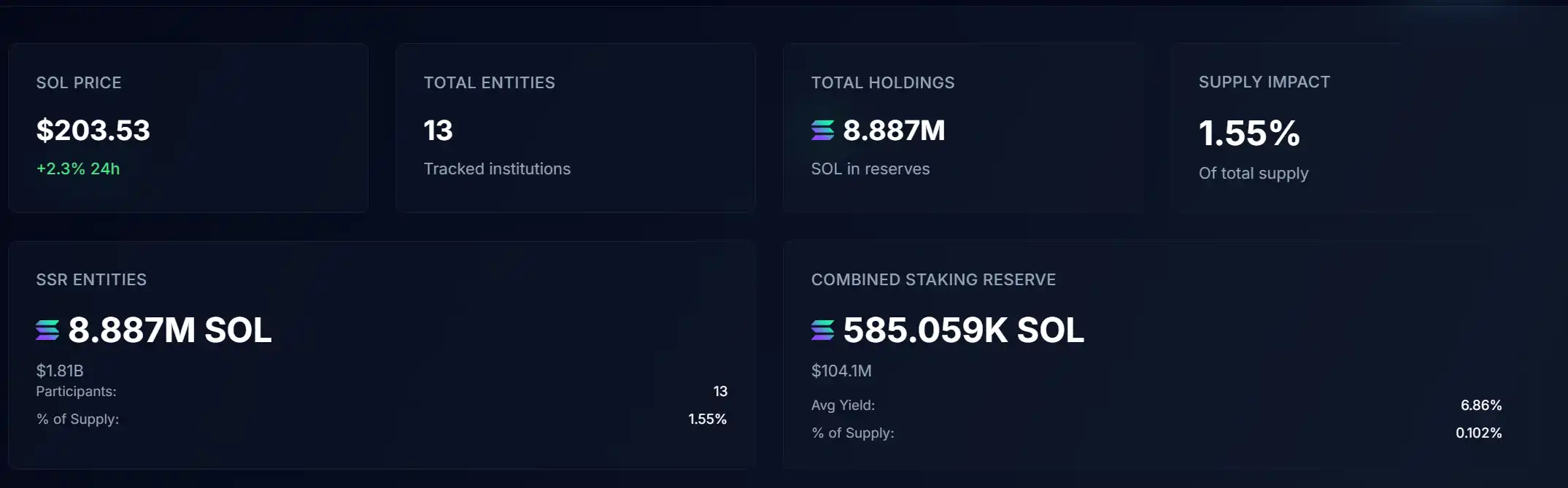Image resolution: width=1568 pixels, height=488 pixels.
Task: Click the Of total supply caption
Action: 1253,173
